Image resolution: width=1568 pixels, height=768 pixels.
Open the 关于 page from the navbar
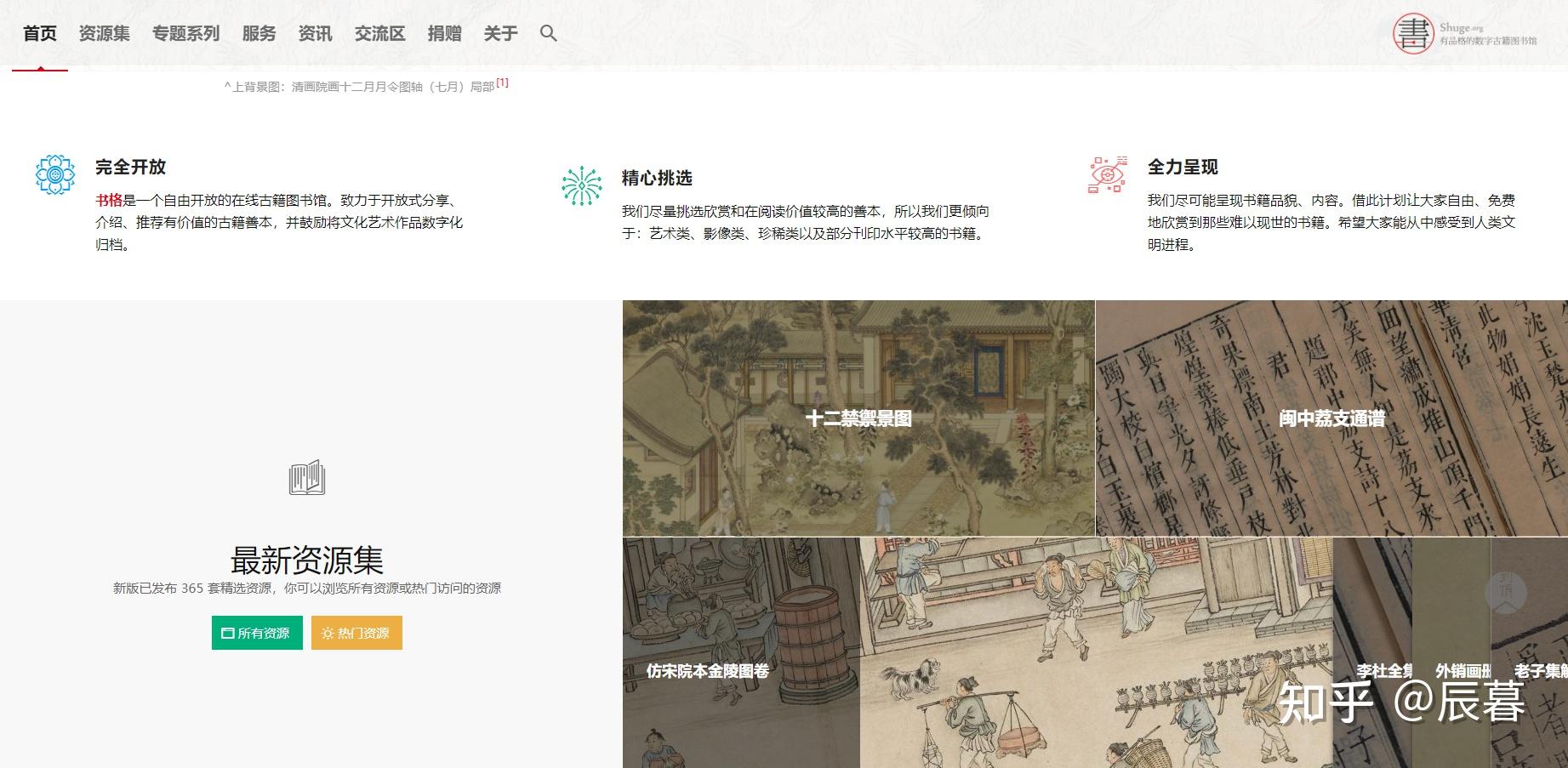(500, 33)
